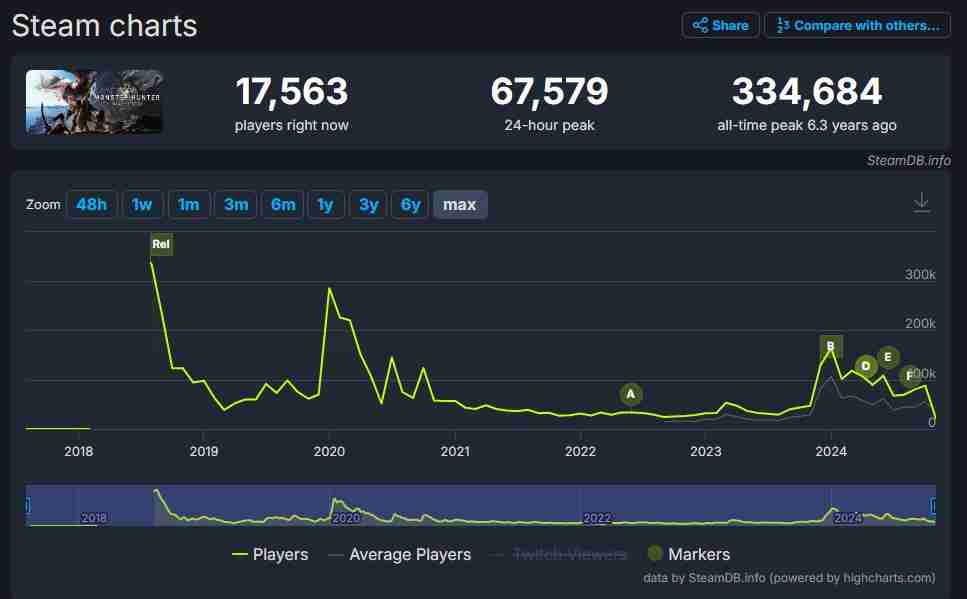This screenshot has height=599, width=967.
Task: Set zoom to 6m
Action: (x=283, y=205)
